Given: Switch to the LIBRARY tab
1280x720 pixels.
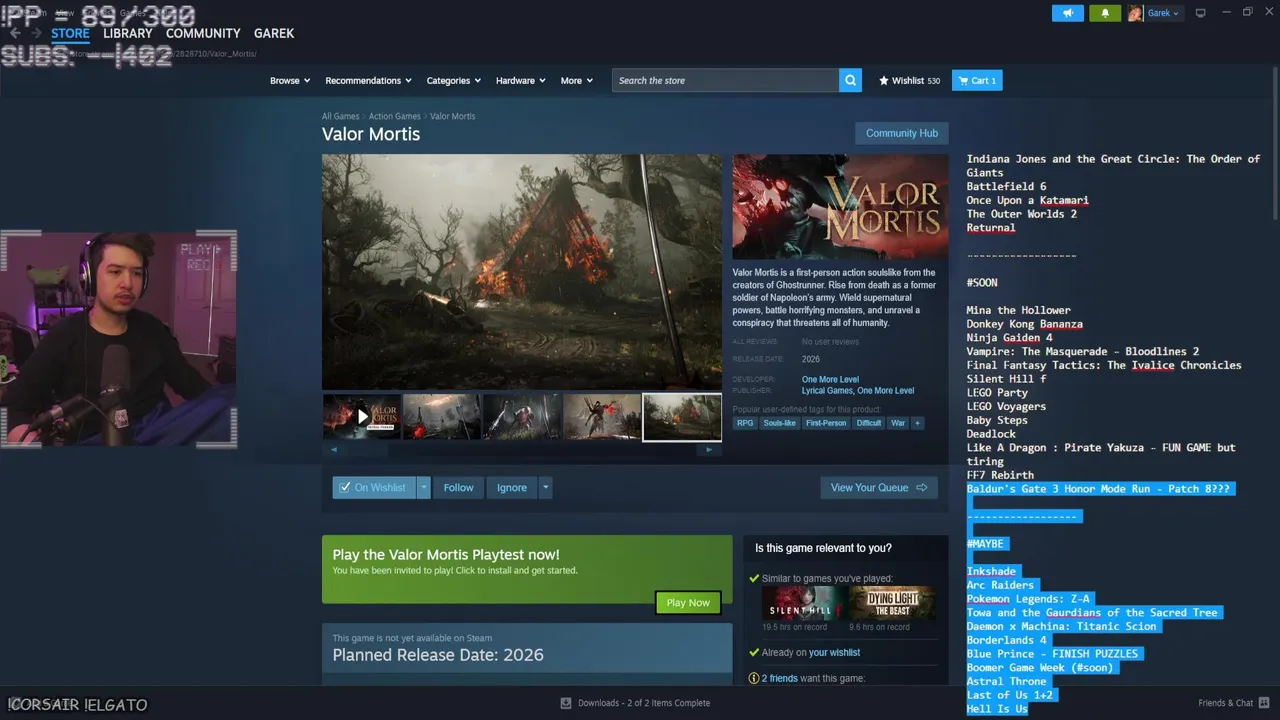Looking at the screenshot, I should pyautogui.click(x=128, y=33).
